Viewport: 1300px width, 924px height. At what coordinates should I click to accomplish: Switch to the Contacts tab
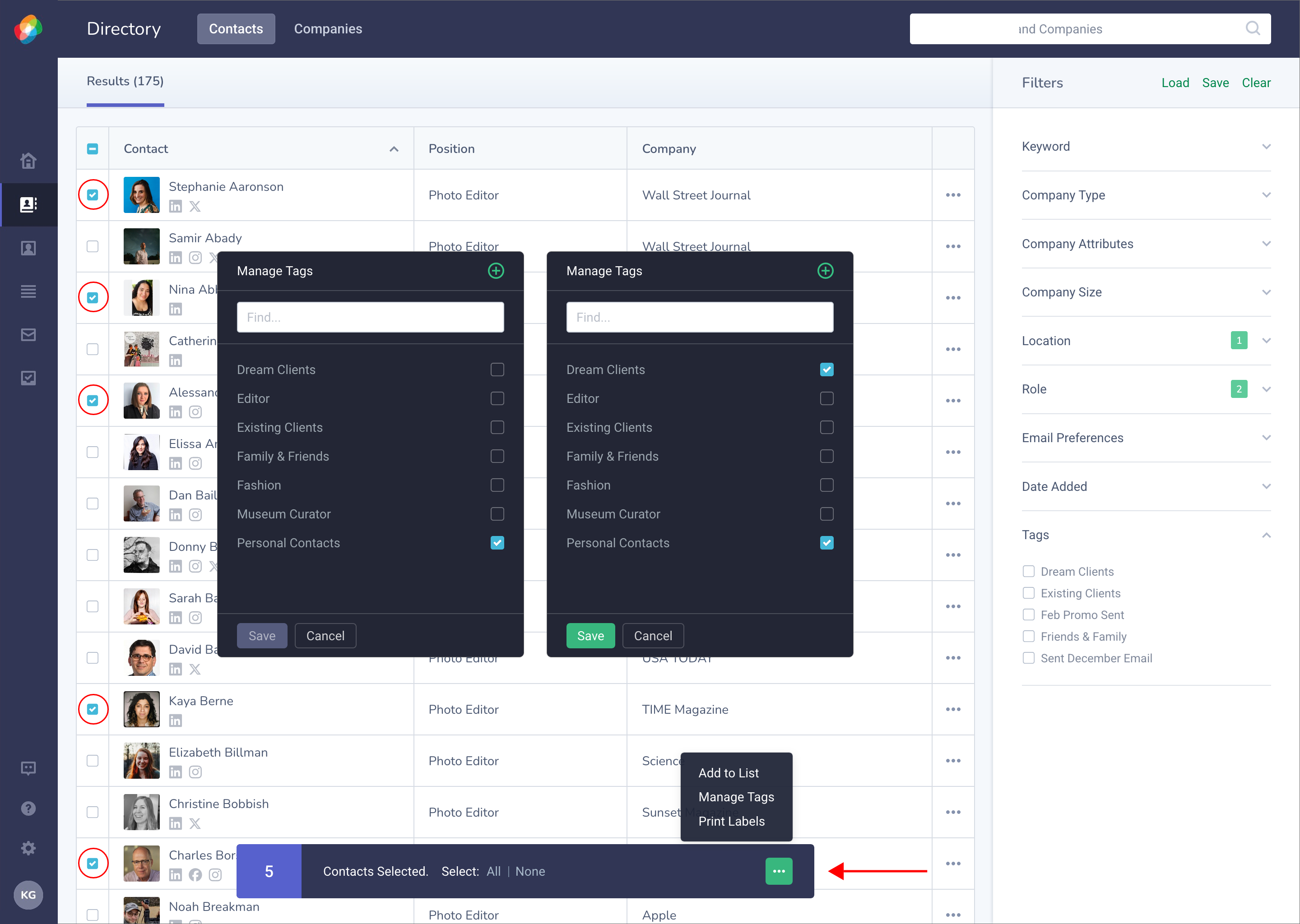pyautogui.click(x=236, y=29)
